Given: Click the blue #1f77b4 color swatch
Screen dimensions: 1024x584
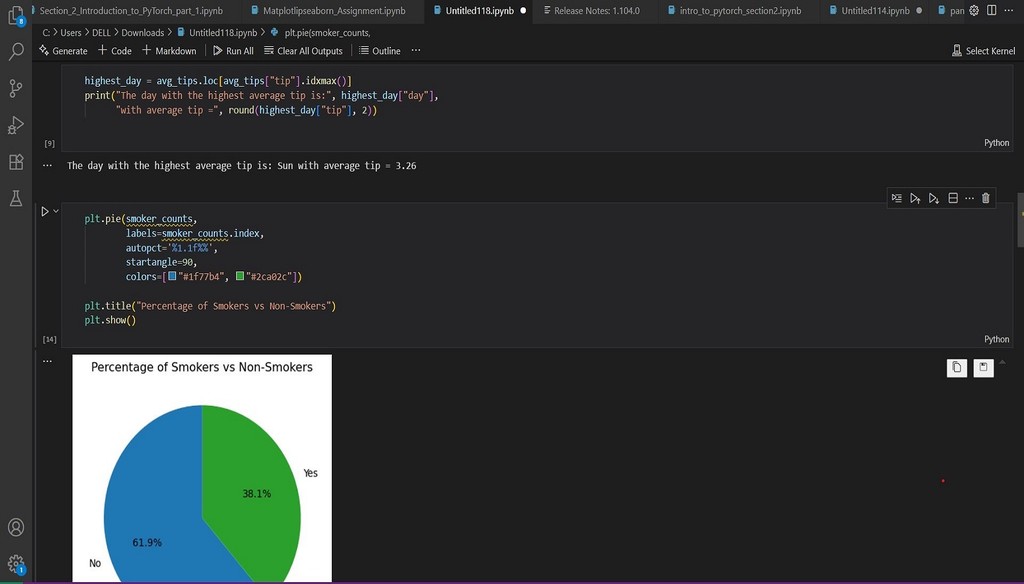Looking at the screenshot, I should (x=172, y=277).
